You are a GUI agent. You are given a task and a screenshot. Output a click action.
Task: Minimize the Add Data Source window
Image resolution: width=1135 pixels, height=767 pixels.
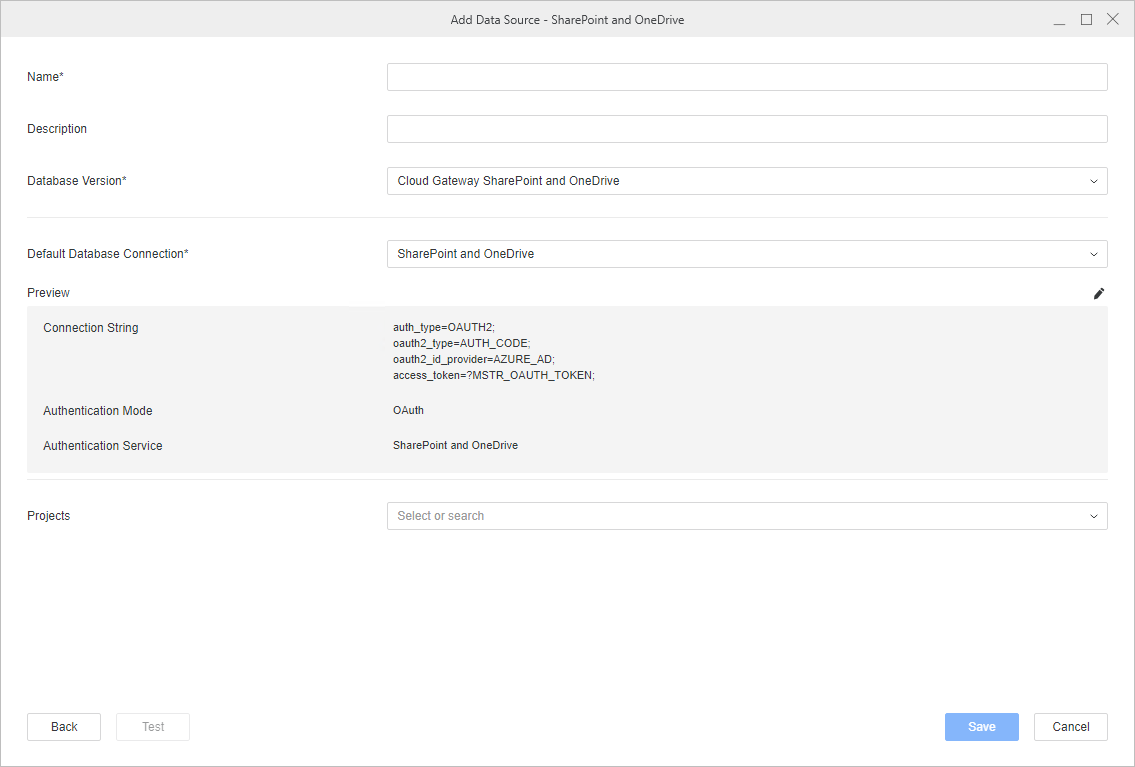pos(1060,20)
